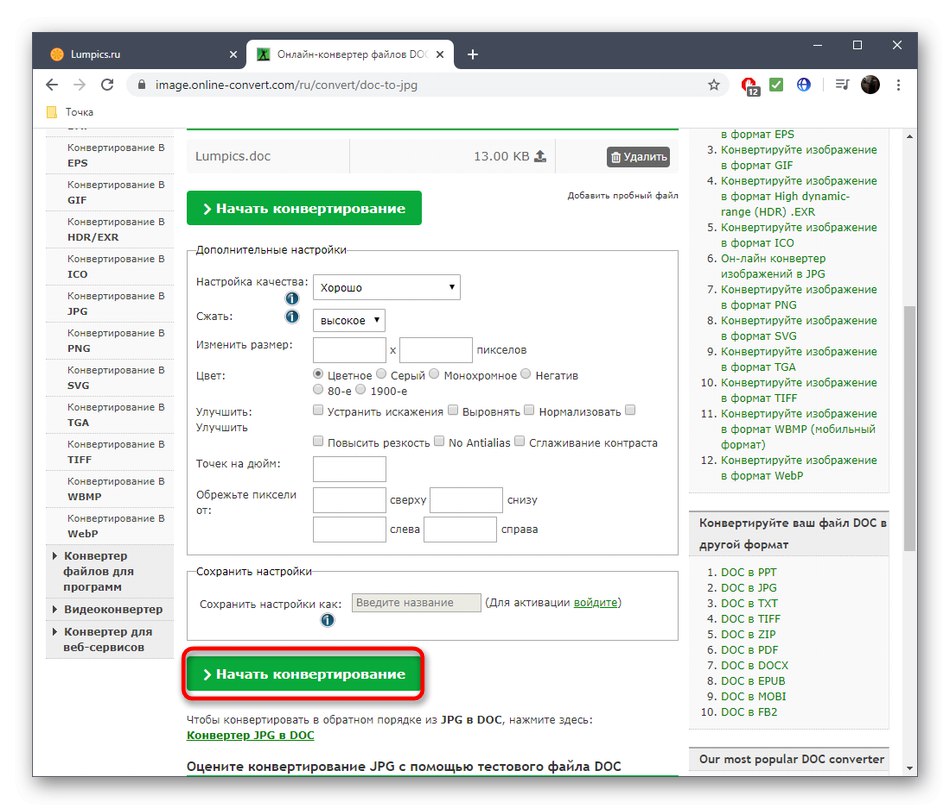Close the online converter DOC tab
Image resolution: width=950 pixels, height=809 pixels.
(440, 55)
